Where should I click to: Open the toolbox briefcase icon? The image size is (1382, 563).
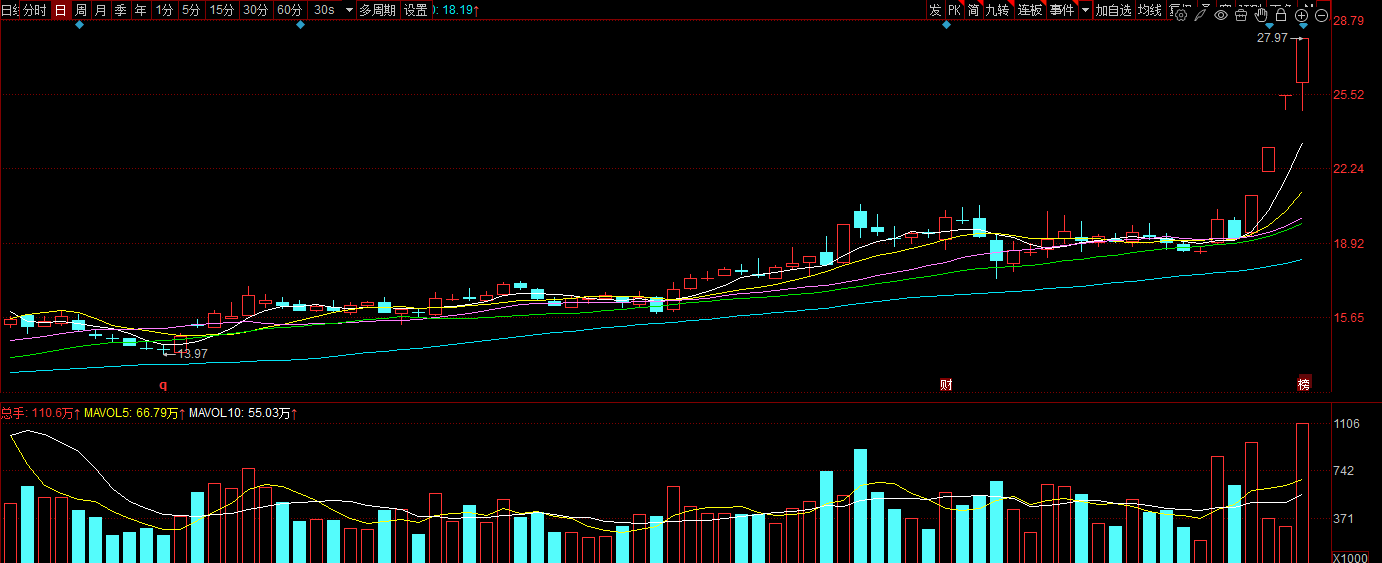tap(1241, 15)
